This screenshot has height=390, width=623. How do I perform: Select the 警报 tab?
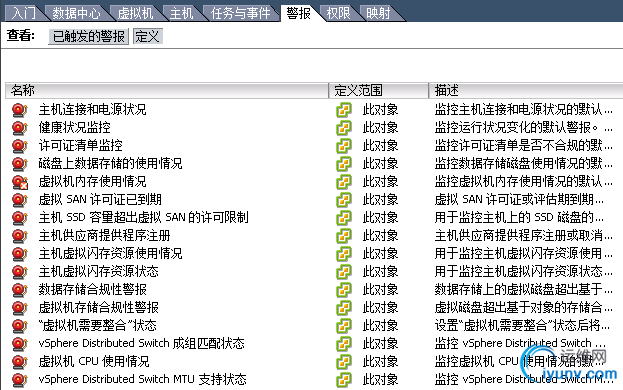click(298, 14)
